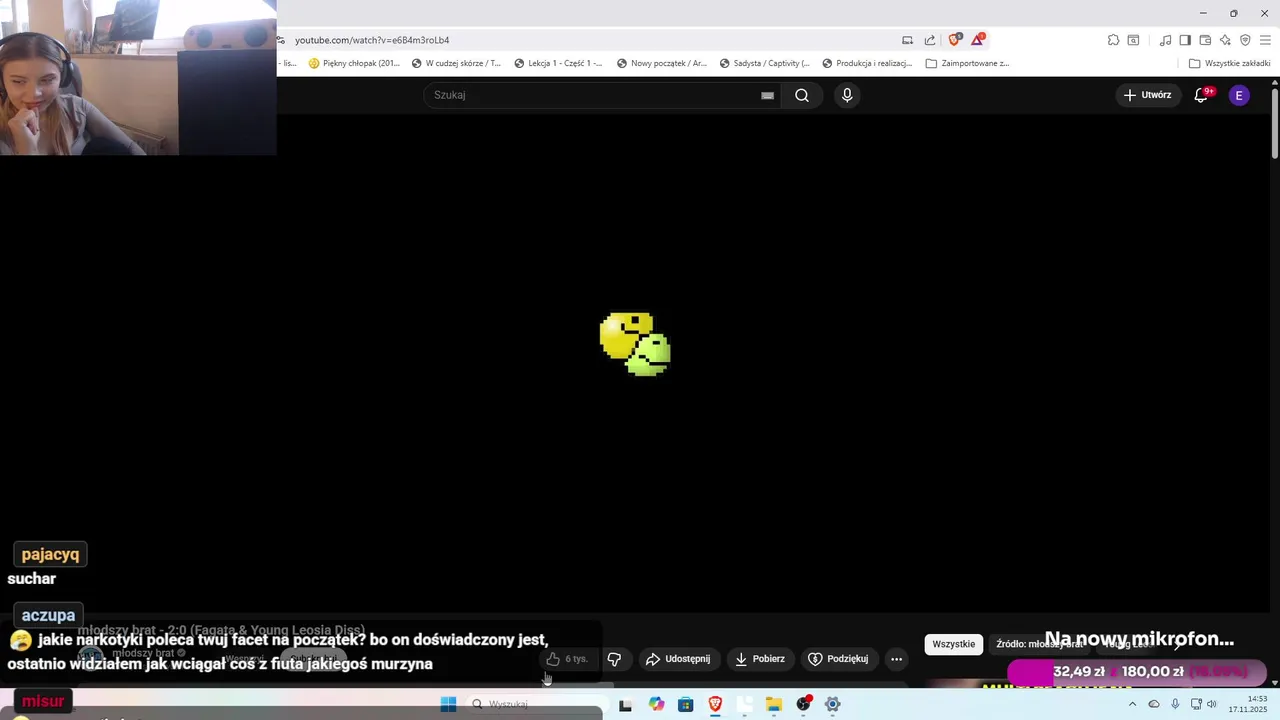Click the VPN shield icon
The image size is (1280, 720).
[1245, 40]
